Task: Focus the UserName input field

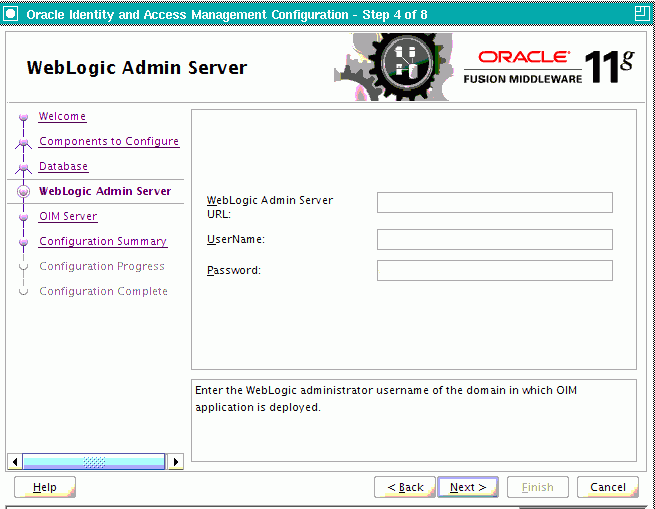Action: [x=495, y=239]
